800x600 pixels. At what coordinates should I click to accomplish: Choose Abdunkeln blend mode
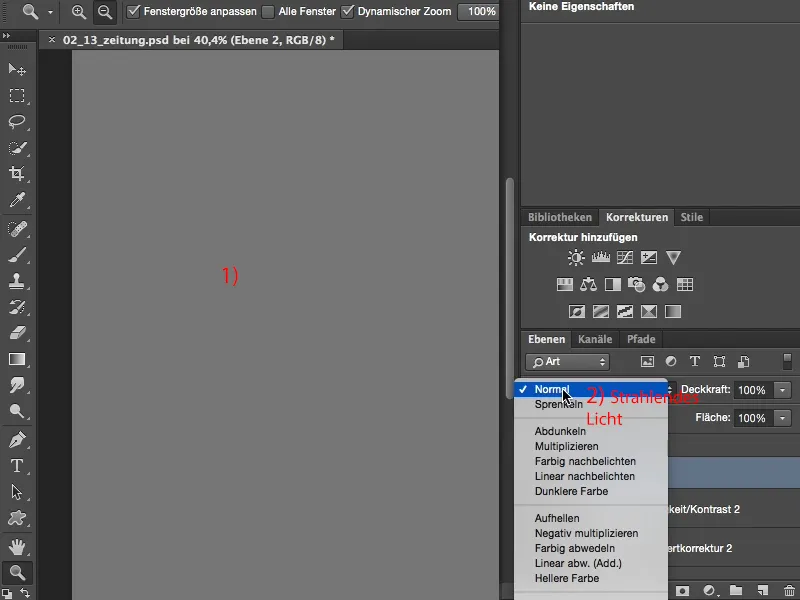[x=560, y=431]
